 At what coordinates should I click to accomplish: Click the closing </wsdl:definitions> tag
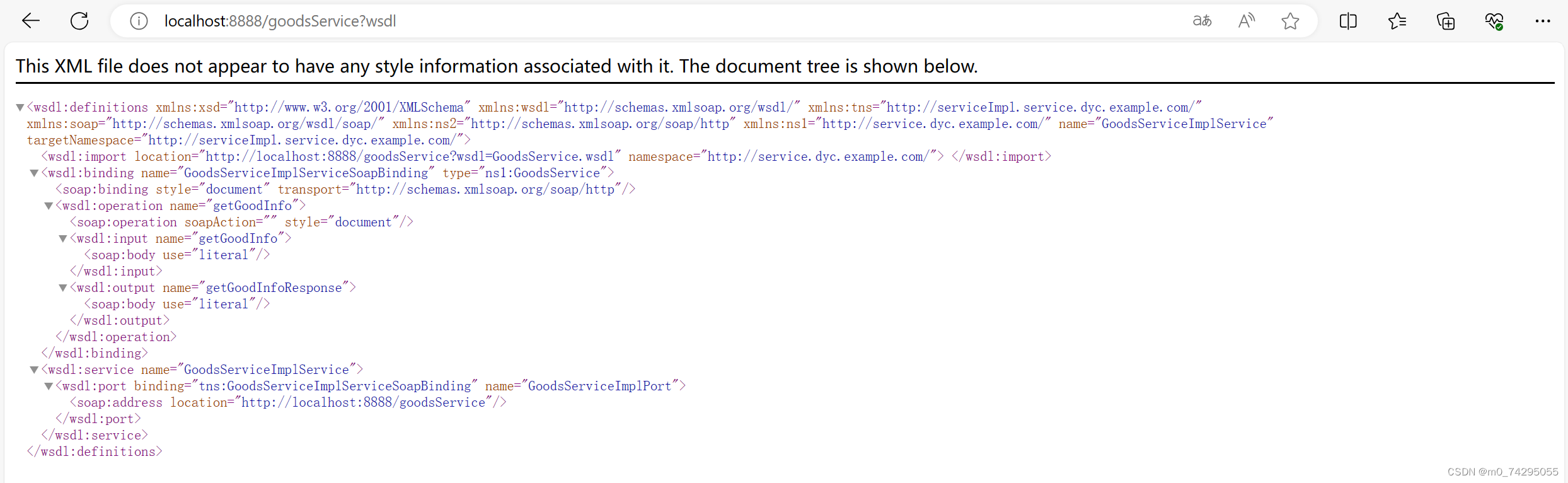(95, 451)
